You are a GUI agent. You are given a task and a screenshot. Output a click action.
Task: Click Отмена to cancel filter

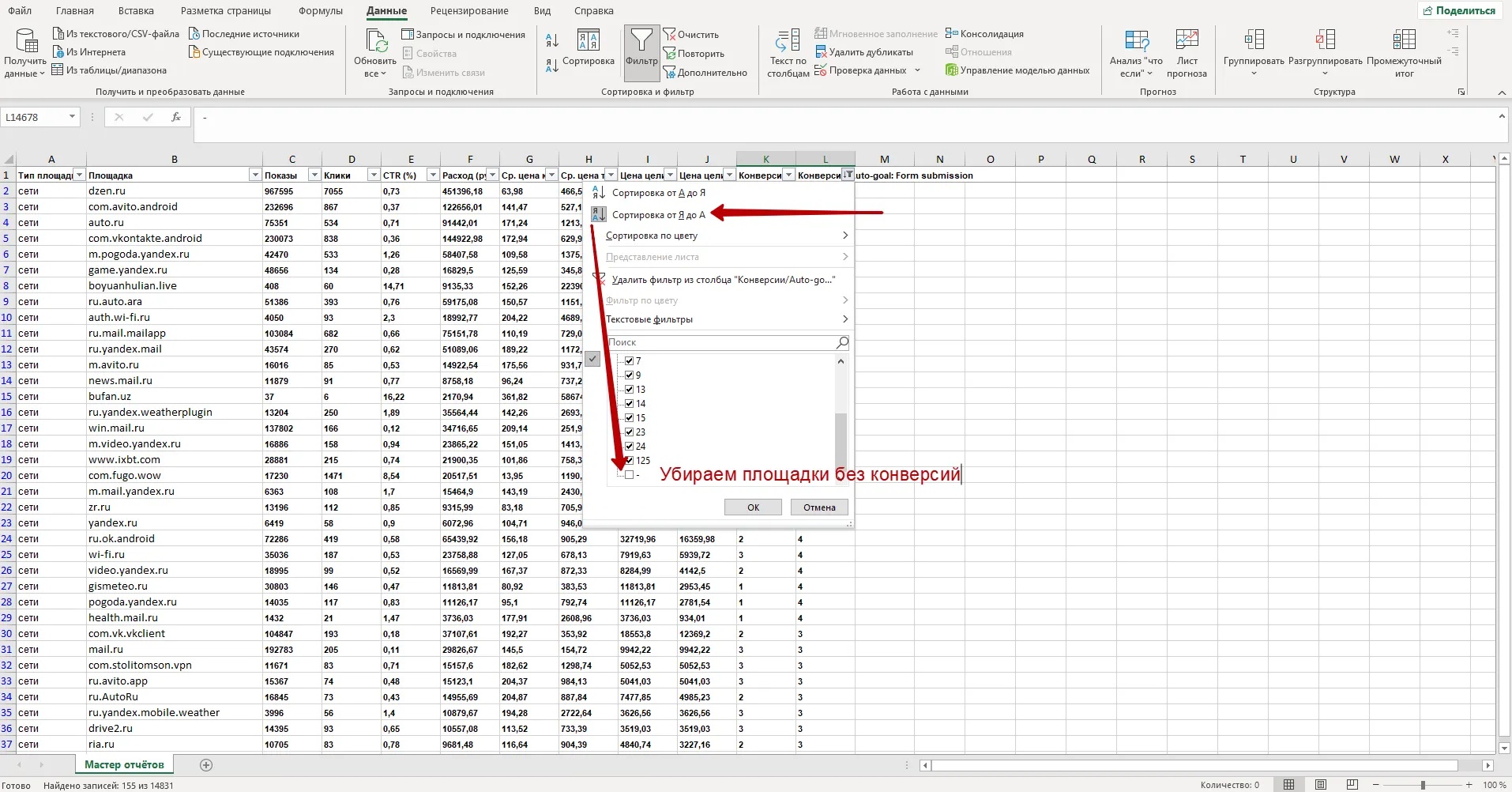(819, 507)
